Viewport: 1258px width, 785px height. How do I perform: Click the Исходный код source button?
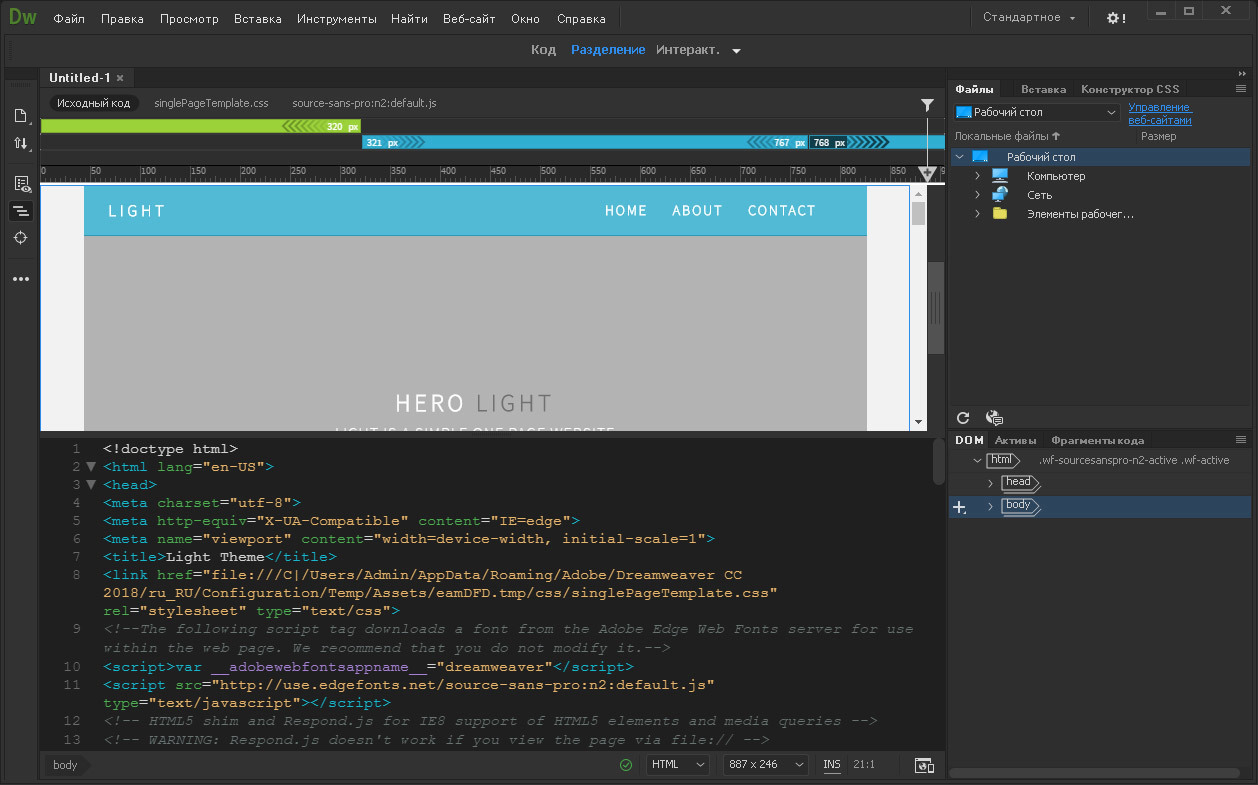(x=93, y=103)
